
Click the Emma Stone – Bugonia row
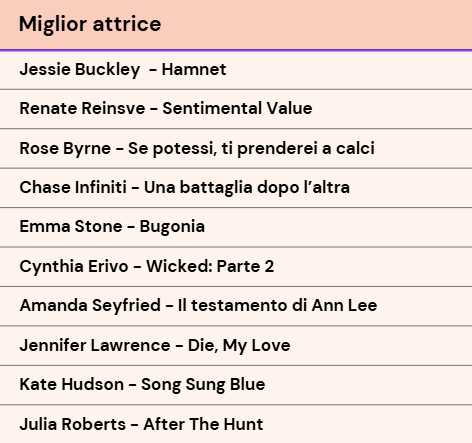[236, 227]
